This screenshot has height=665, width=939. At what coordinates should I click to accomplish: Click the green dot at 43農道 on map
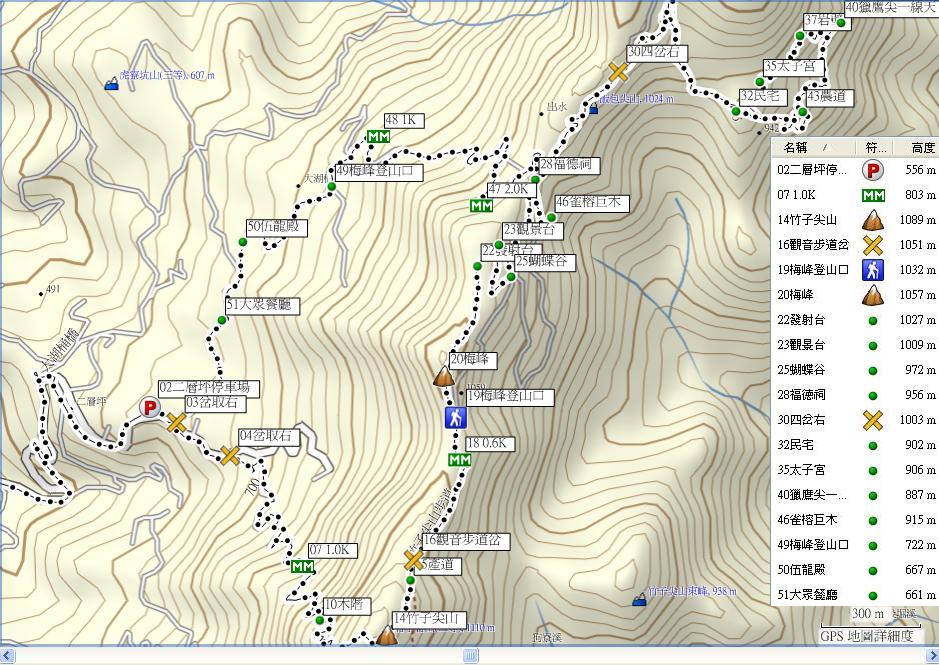pos(802,111)
